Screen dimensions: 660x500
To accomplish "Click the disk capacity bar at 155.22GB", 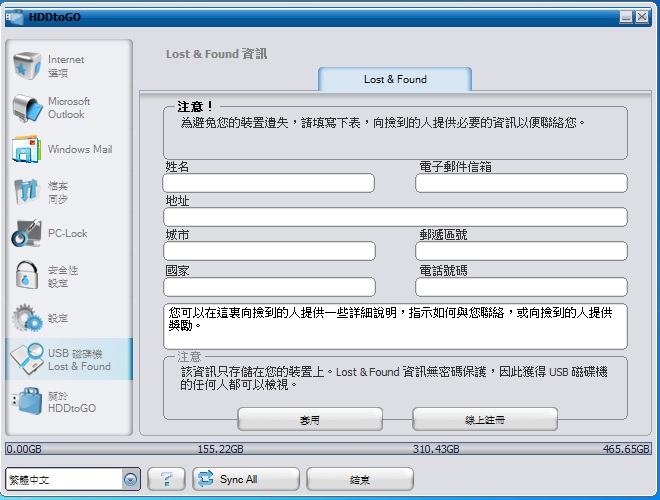I will (x=220, y=449).
